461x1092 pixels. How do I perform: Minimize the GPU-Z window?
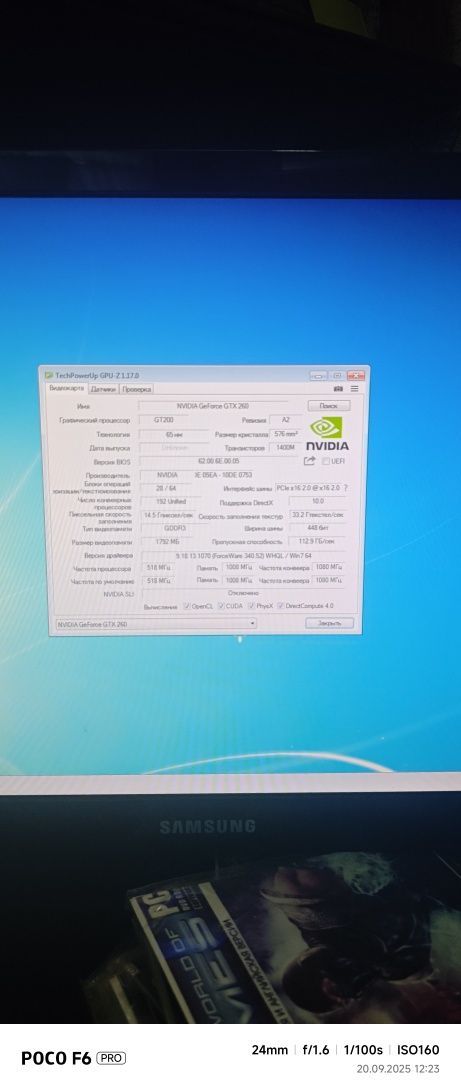pyautogui.click(x=319, y=375)
